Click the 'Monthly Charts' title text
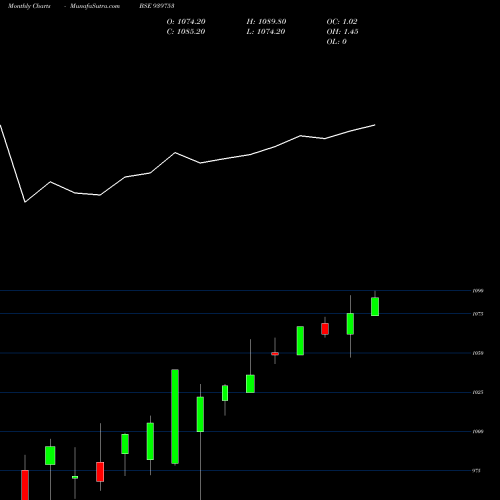Image resolution: width=500 pixels, height=500 pixels. (29, 6)
